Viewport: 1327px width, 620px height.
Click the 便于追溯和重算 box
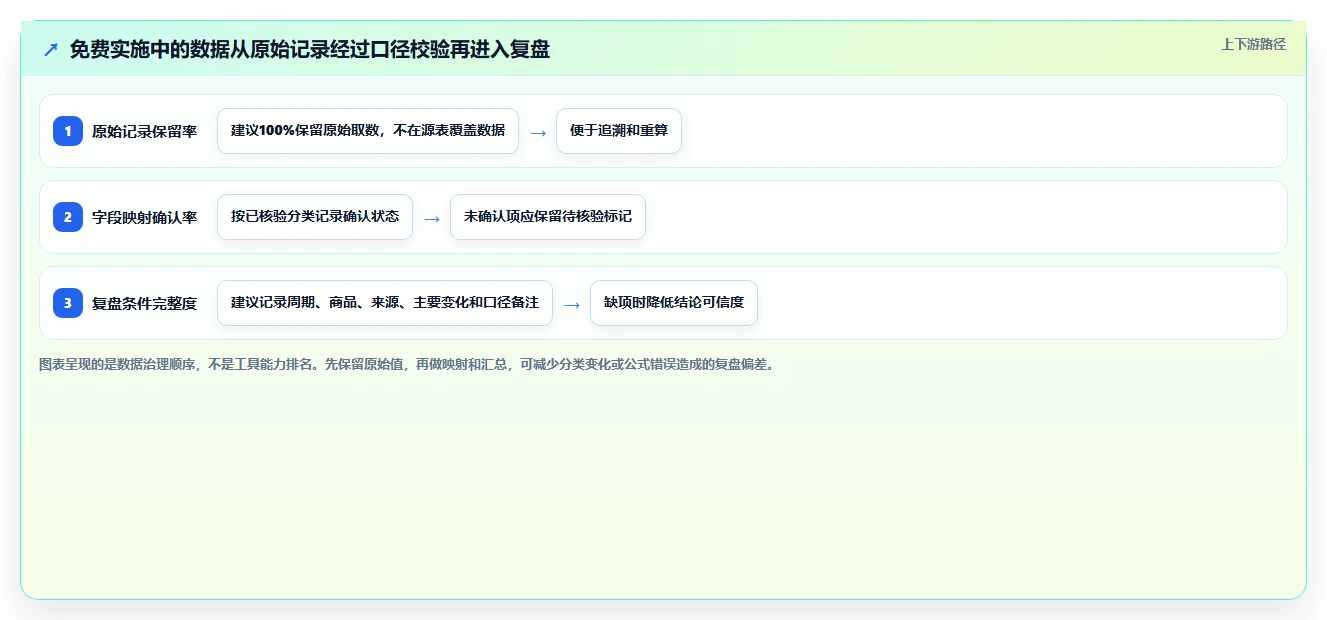pos(619,131)
